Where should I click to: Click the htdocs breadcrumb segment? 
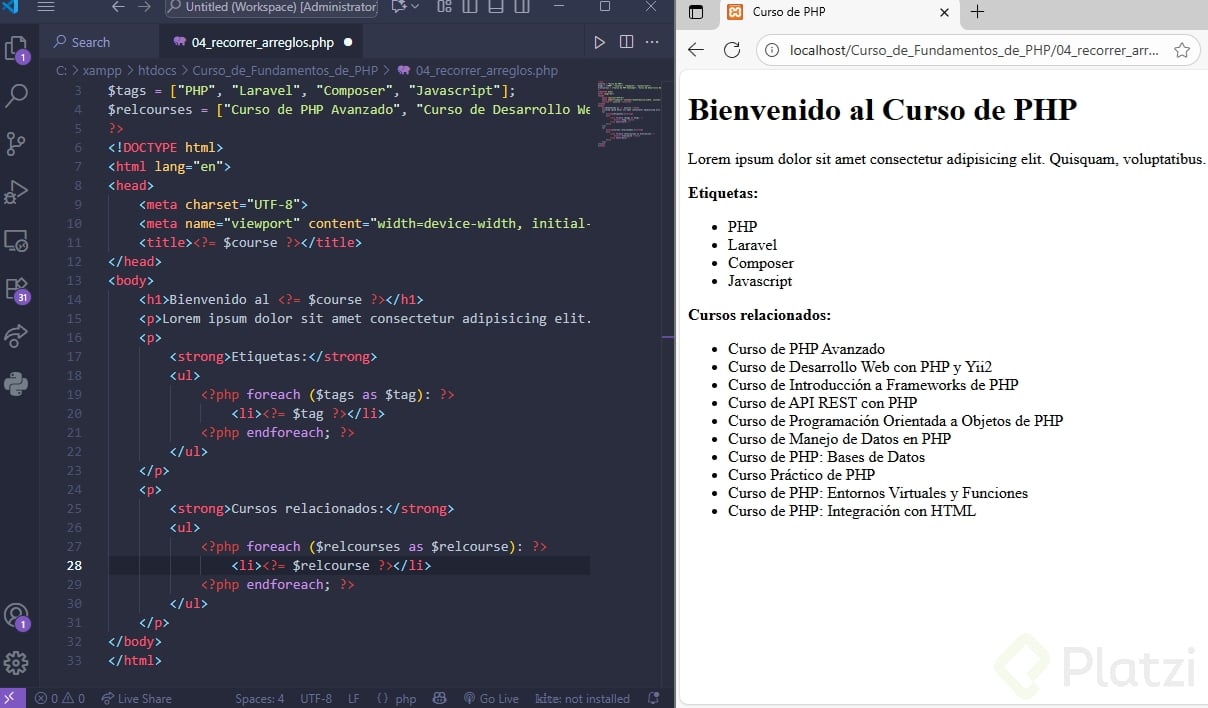coord(156,71)
